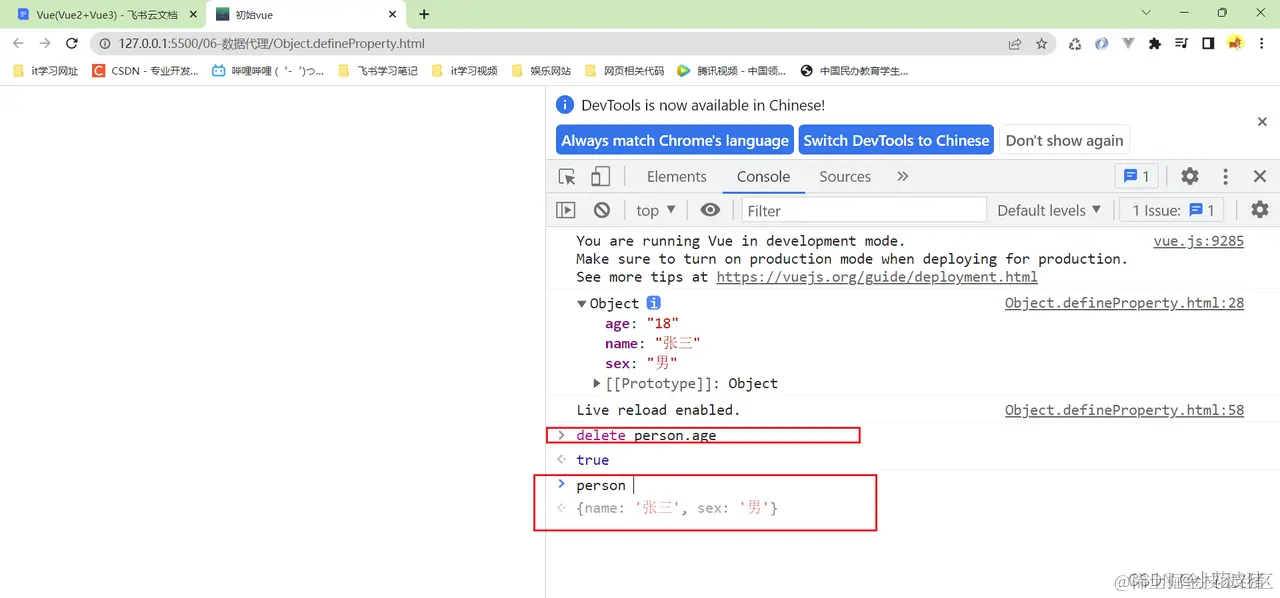The image size is (1280, 598).
Task: Open the tab search chevron
Action: 1146,13
